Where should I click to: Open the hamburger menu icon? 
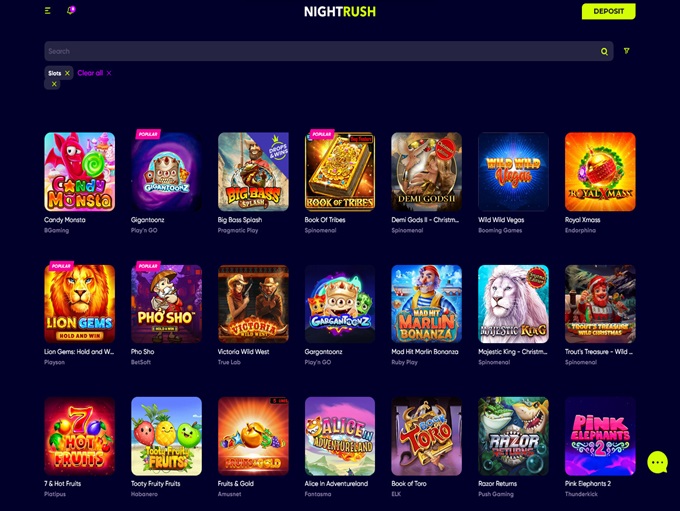pyautogui.click(x=48, y=11)
